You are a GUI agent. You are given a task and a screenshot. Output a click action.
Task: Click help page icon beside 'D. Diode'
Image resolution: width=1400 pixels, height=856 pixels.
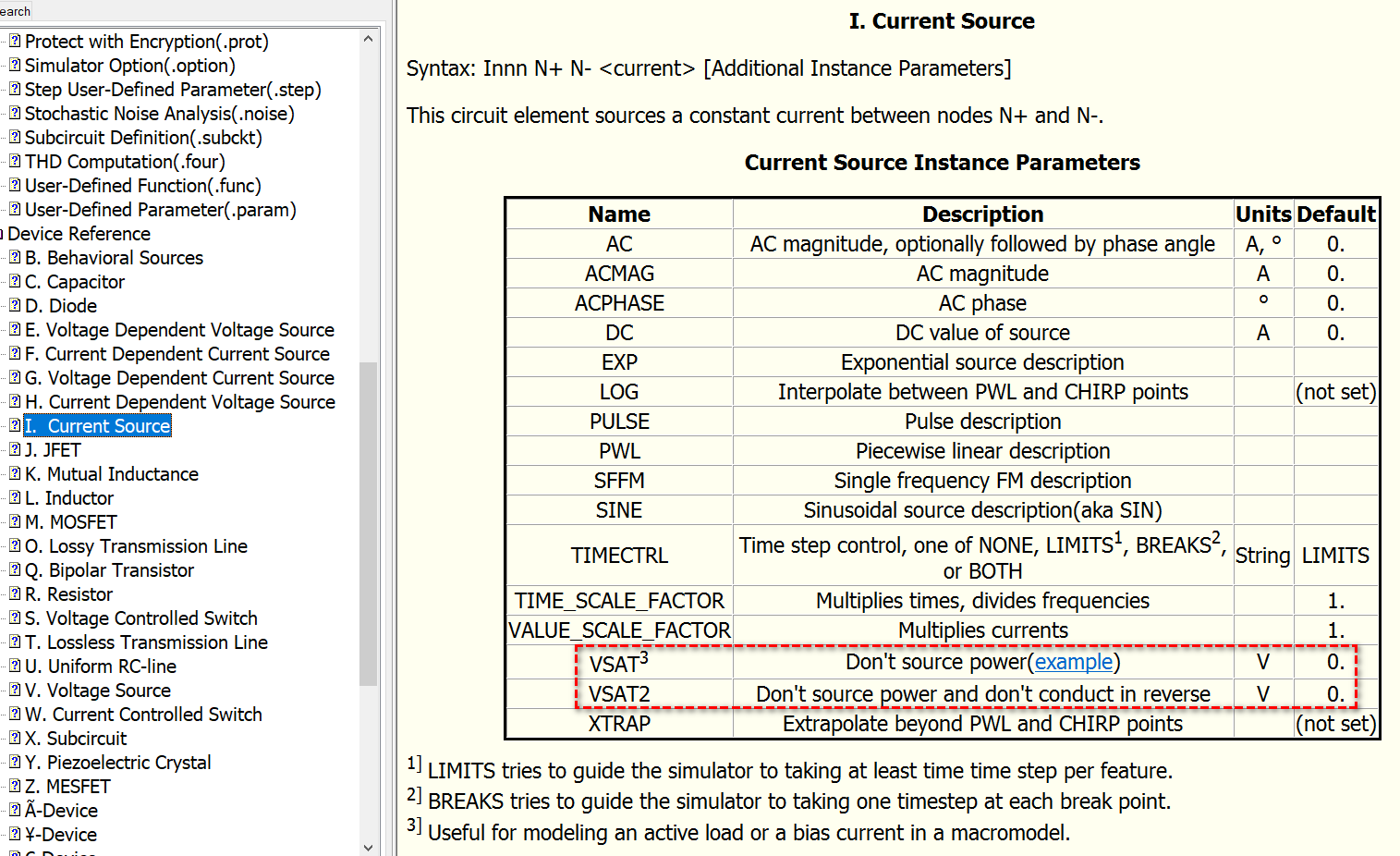pyautogui.click(x=15, y=305)
